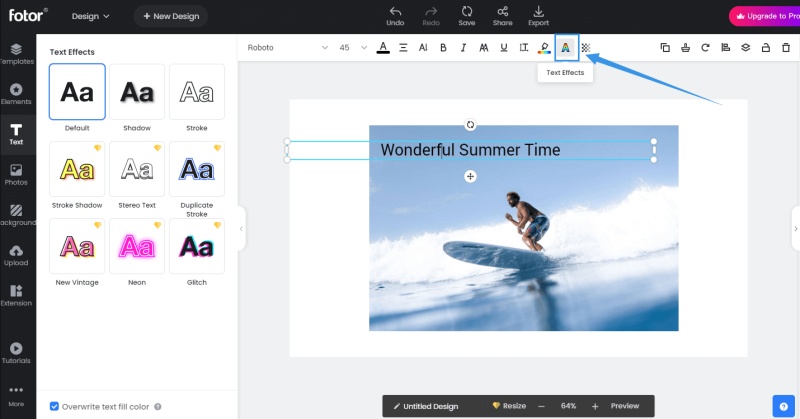Open the layers icon in toolbar

pyautogui.click(x=745, y=47)
